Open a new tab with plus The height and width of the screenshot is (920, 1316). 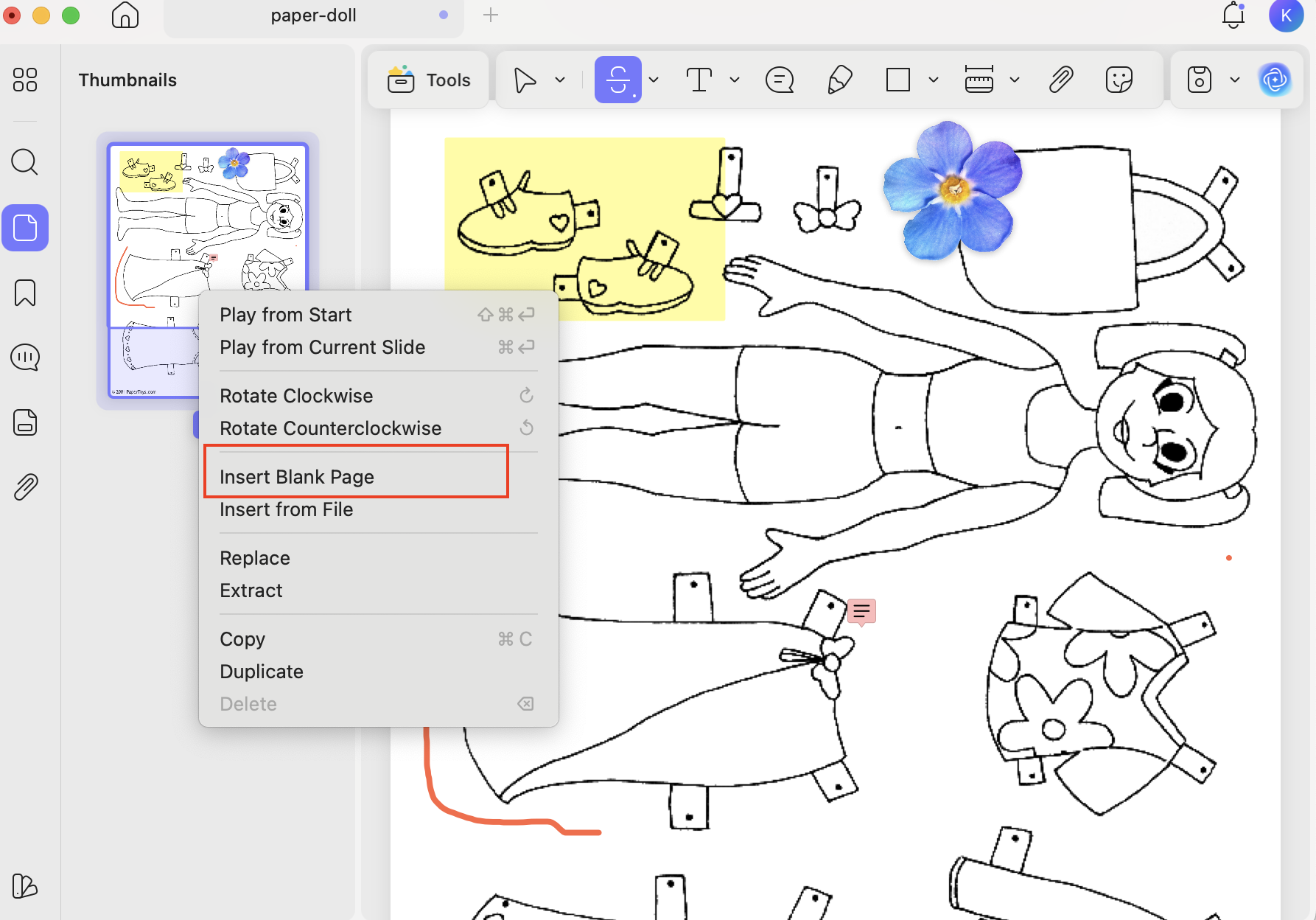click(491, 15)
